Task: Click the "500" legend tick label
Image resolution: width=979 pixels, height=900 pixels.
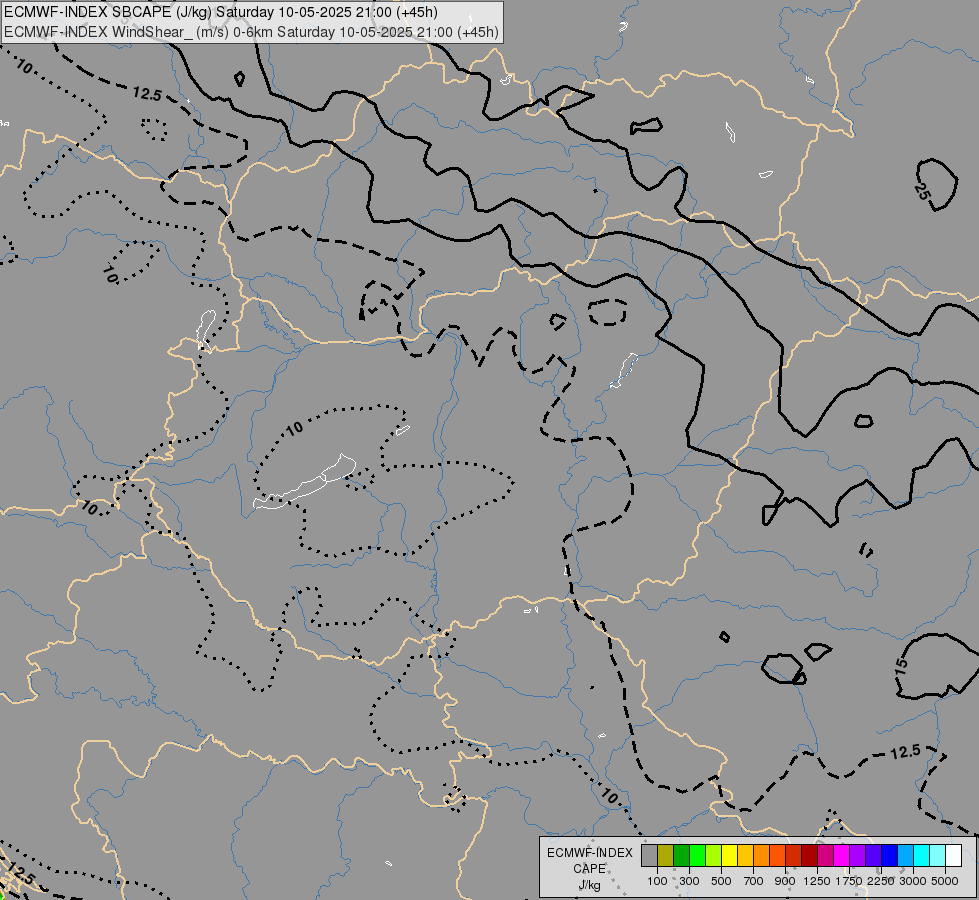Action: coord(721,881)
